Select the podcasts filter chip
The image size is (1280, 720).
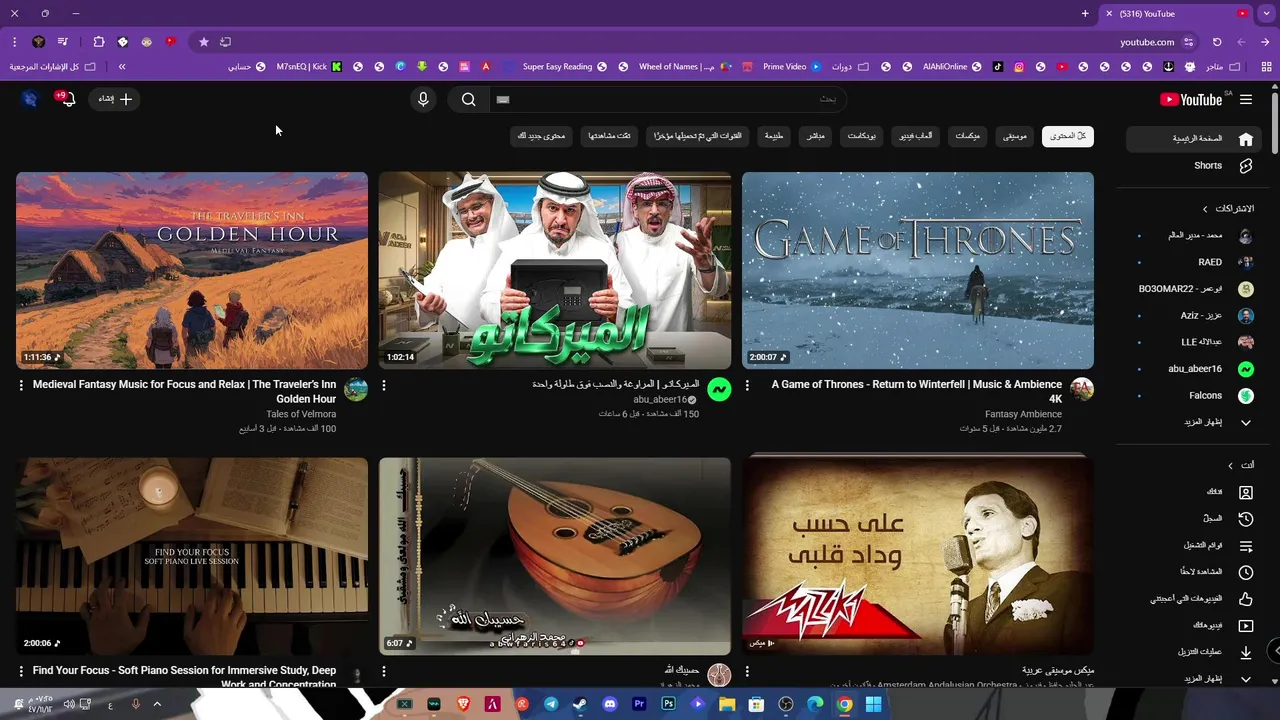[x=862, y=136]
